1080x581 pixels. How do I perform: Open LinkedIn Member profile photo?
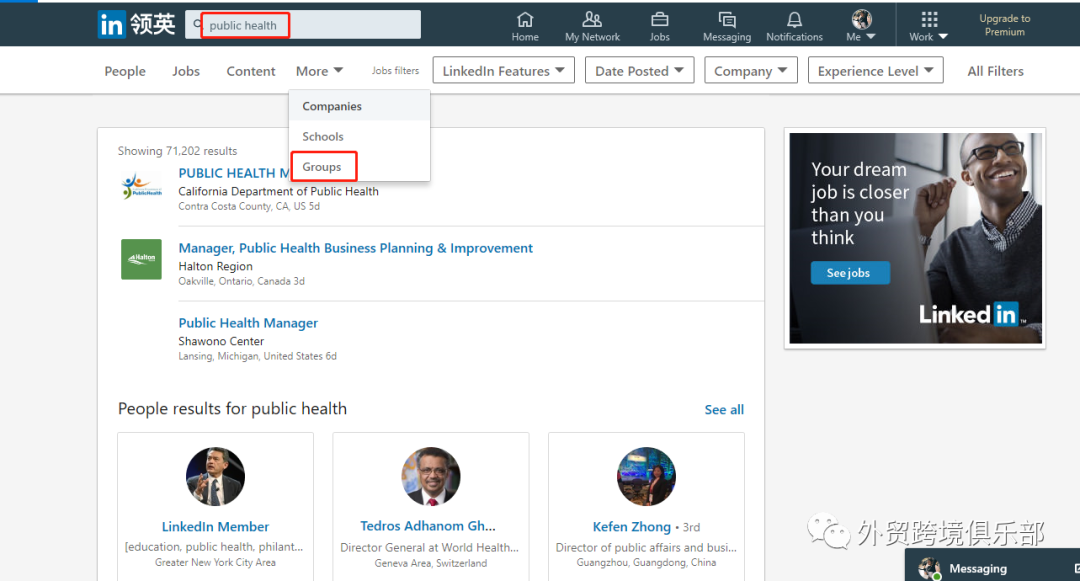pyautogui.click(x=215, y=476)
